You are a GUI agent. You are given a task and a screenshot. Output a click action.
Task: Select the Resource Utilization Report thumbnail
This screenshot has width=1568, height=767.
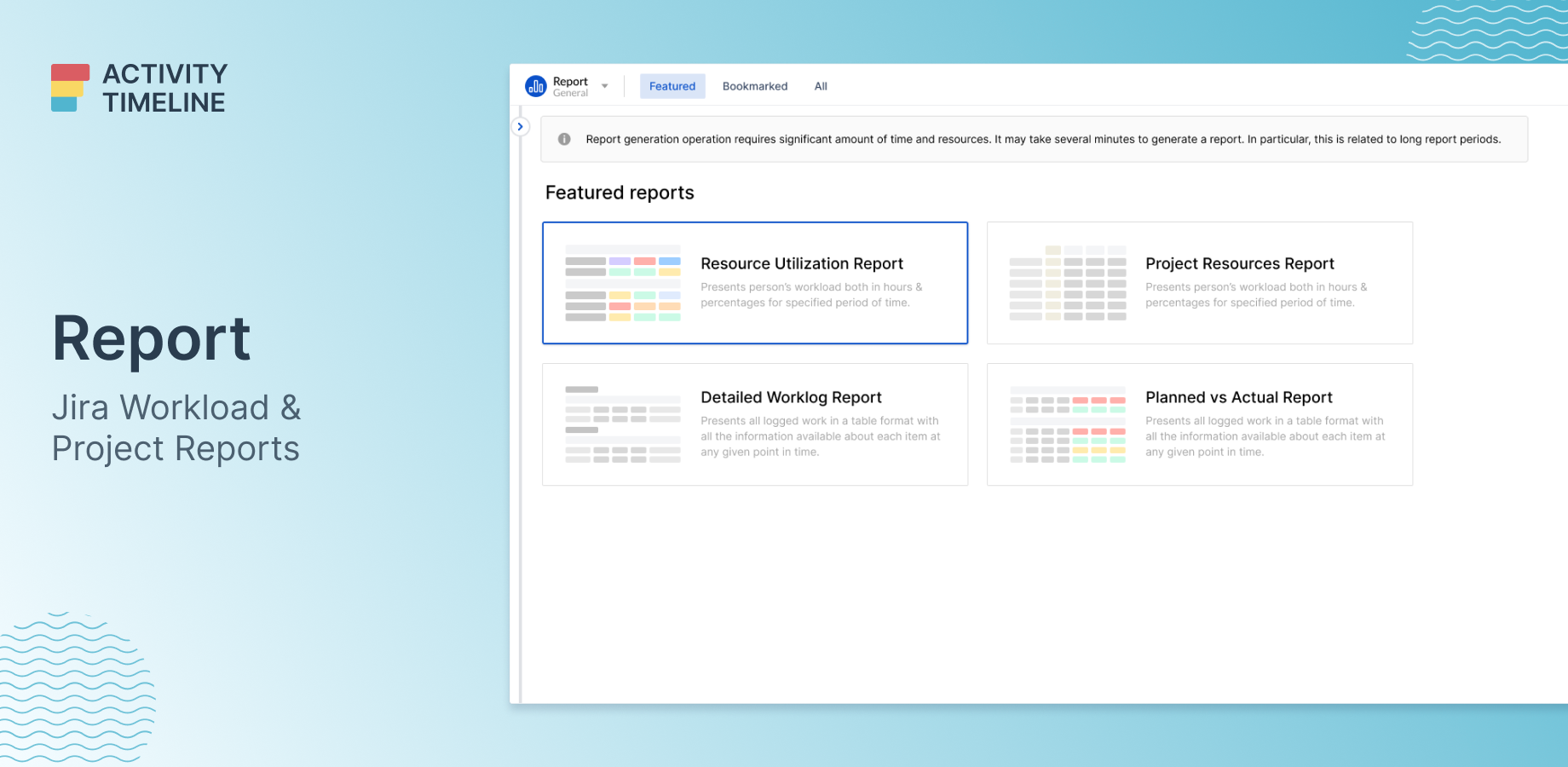click(623, 283)
